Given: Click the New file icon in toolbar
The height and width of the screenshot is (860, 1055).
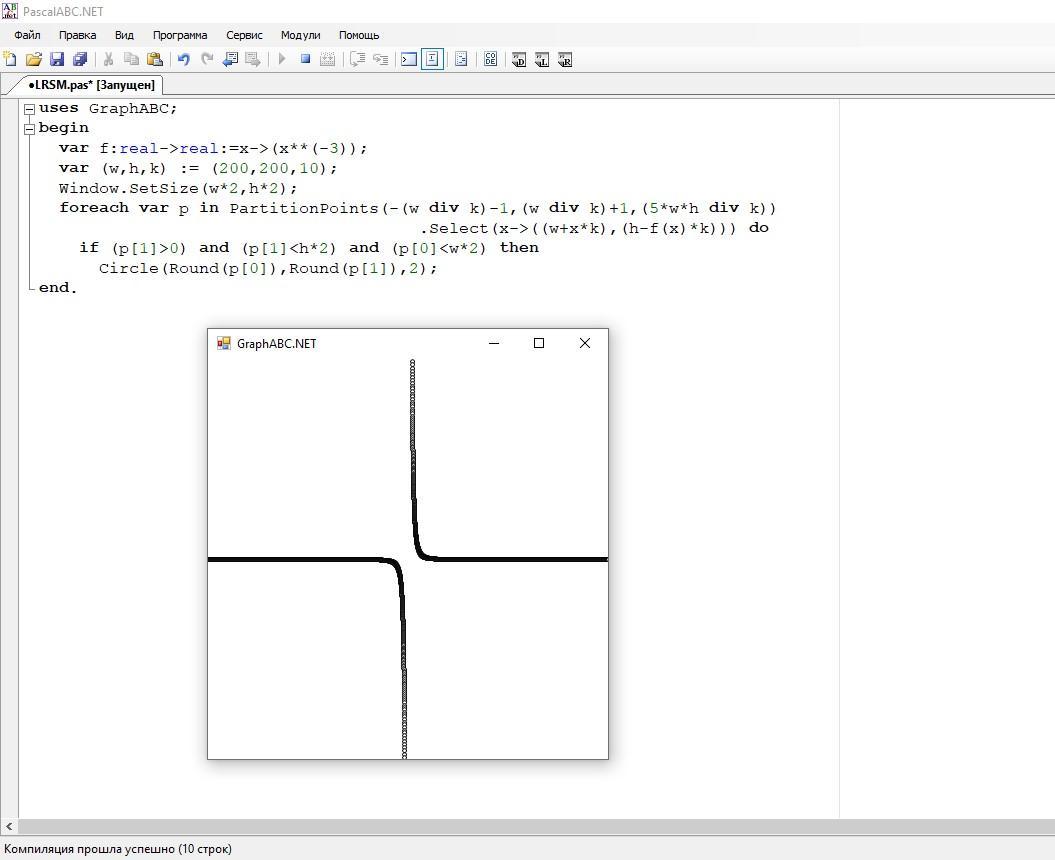Looking at the screenshot, I should [x=10, y=60].
